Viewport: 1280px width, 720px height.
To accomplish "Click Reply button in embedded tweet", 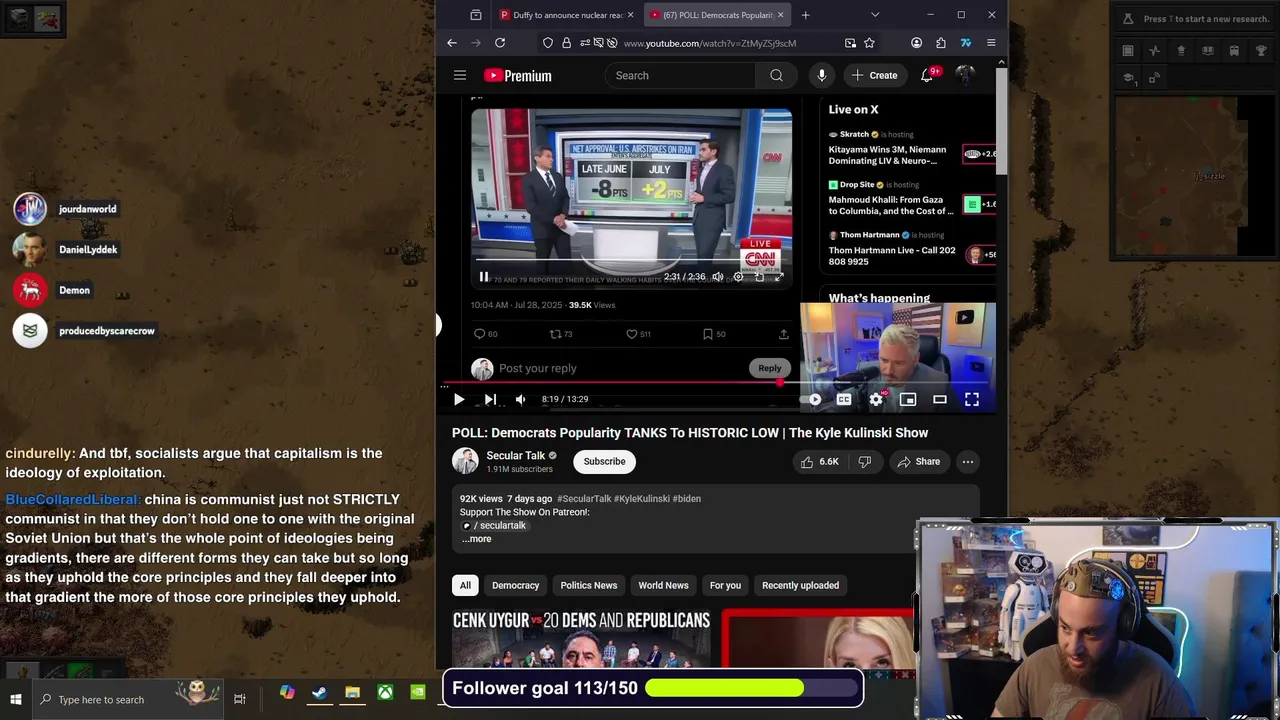I will pos(769,368).
